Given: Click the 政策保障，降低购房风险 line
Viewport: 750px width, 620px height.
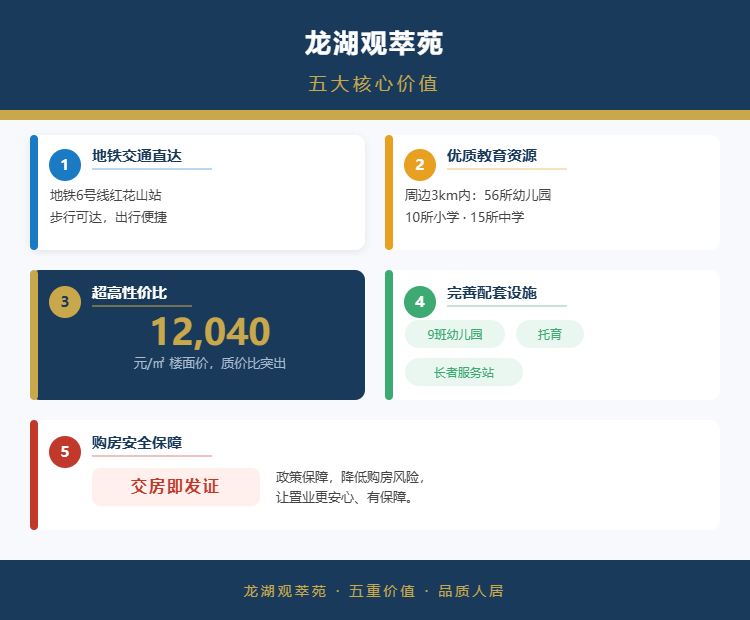Looking at the screenshot, I should point(350,477).
